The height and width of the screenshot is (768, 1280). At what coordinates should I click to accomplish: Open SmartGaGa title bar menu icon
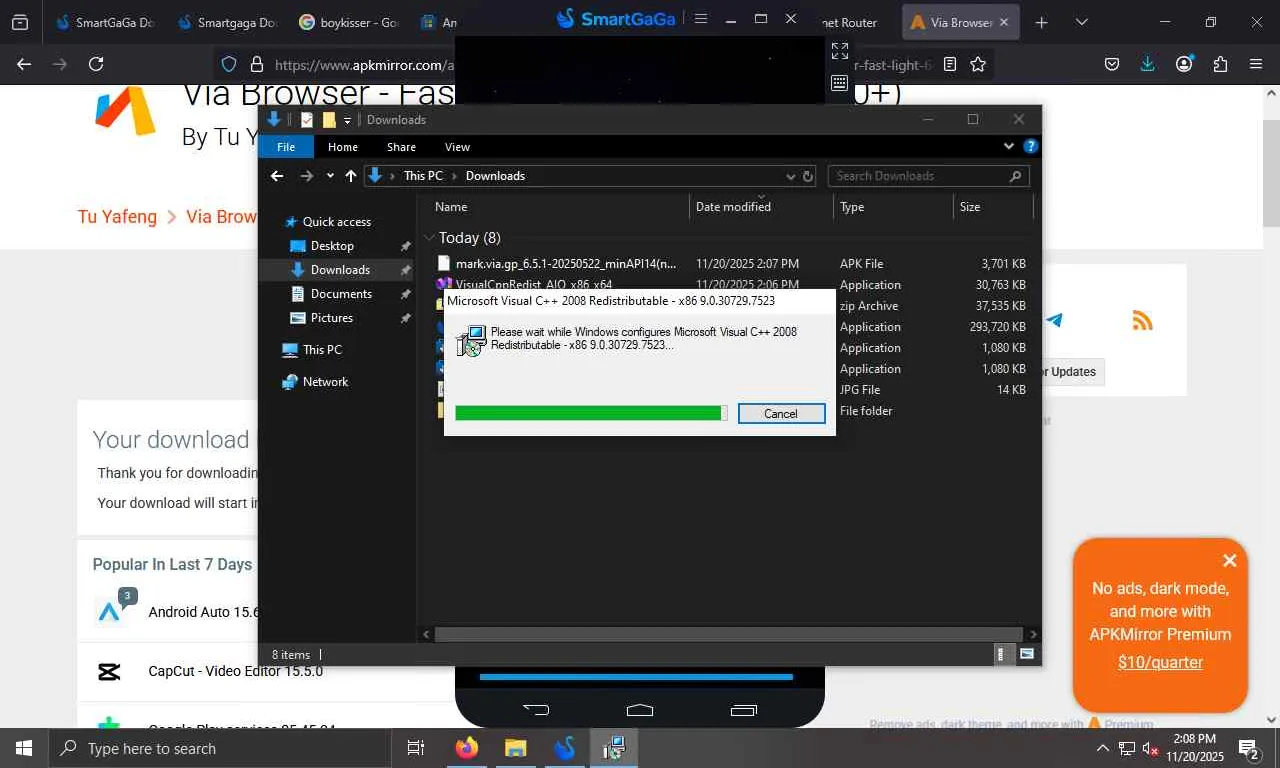(x=701, y=18)
